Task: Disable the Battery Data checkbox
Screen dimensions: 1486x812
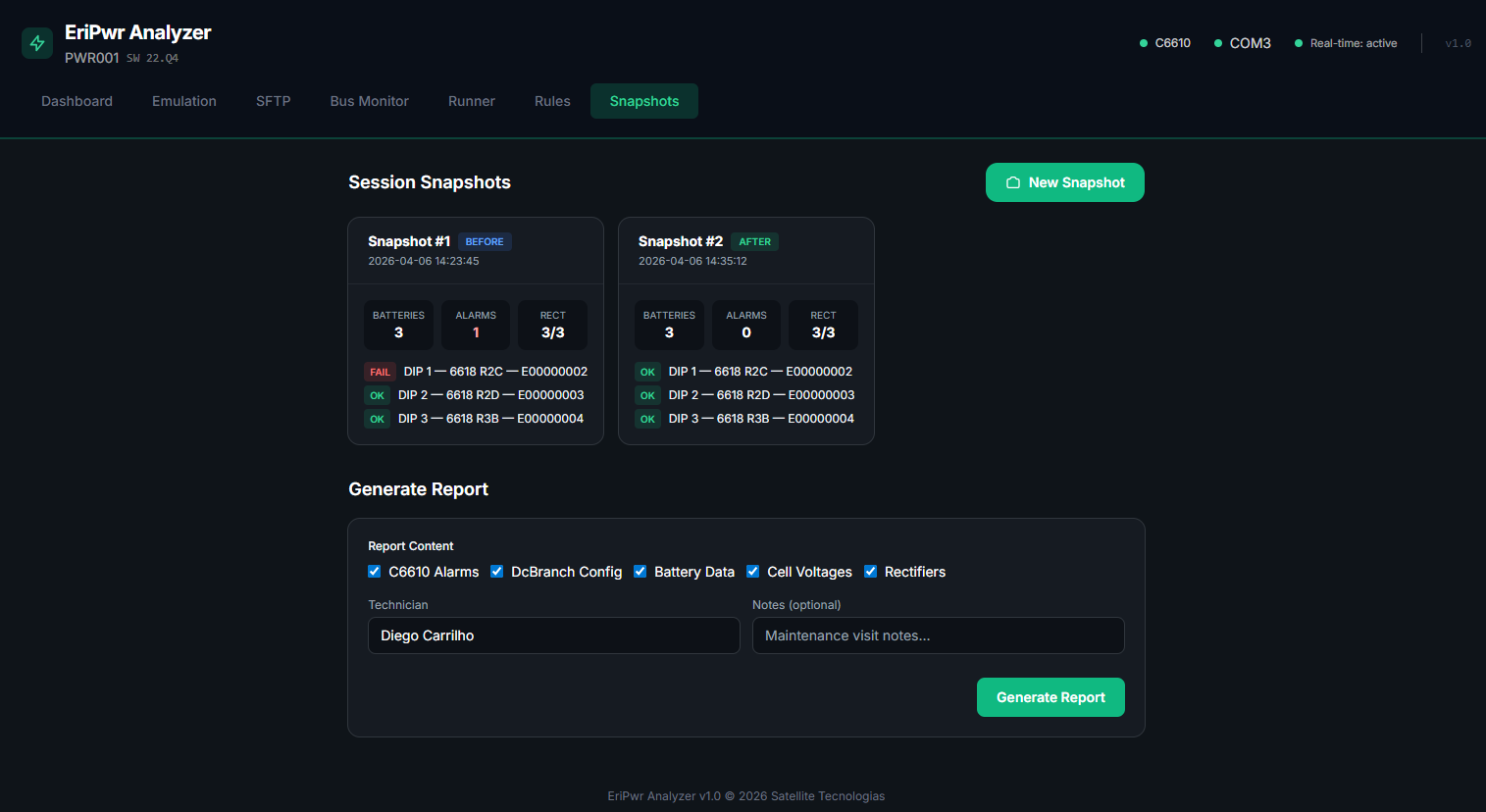Action: point(641,572)
